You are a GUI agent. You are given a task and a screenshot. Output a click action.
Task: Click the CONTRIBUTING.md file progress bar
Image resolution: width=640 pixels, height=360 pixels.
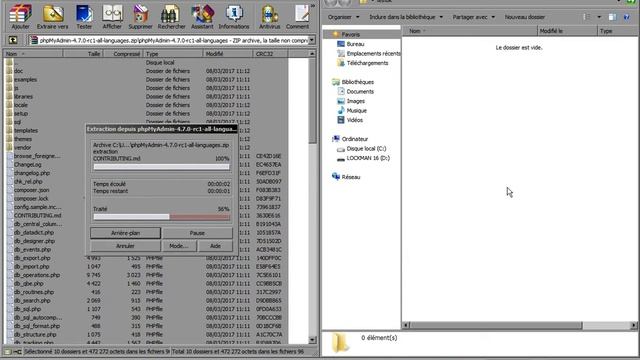[162, 167]
